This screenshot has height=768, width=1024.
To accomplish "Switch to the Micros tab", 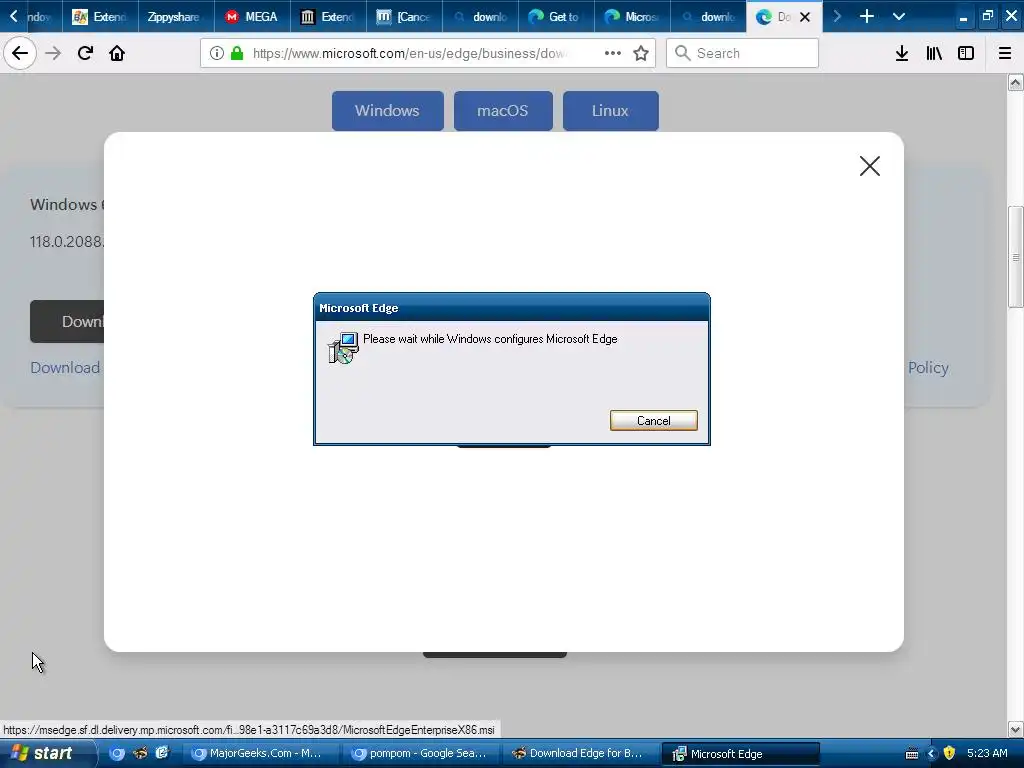I will tap(632, 16).
